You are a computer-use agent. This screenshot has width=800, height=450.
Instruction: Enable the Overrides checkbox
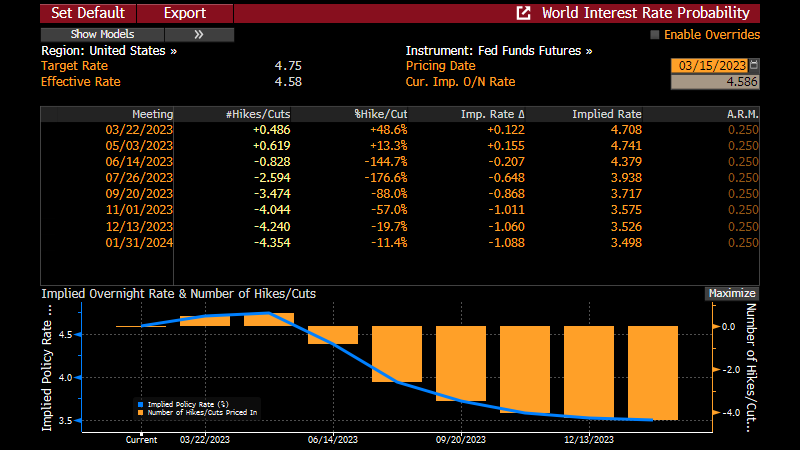click(655, 34)
